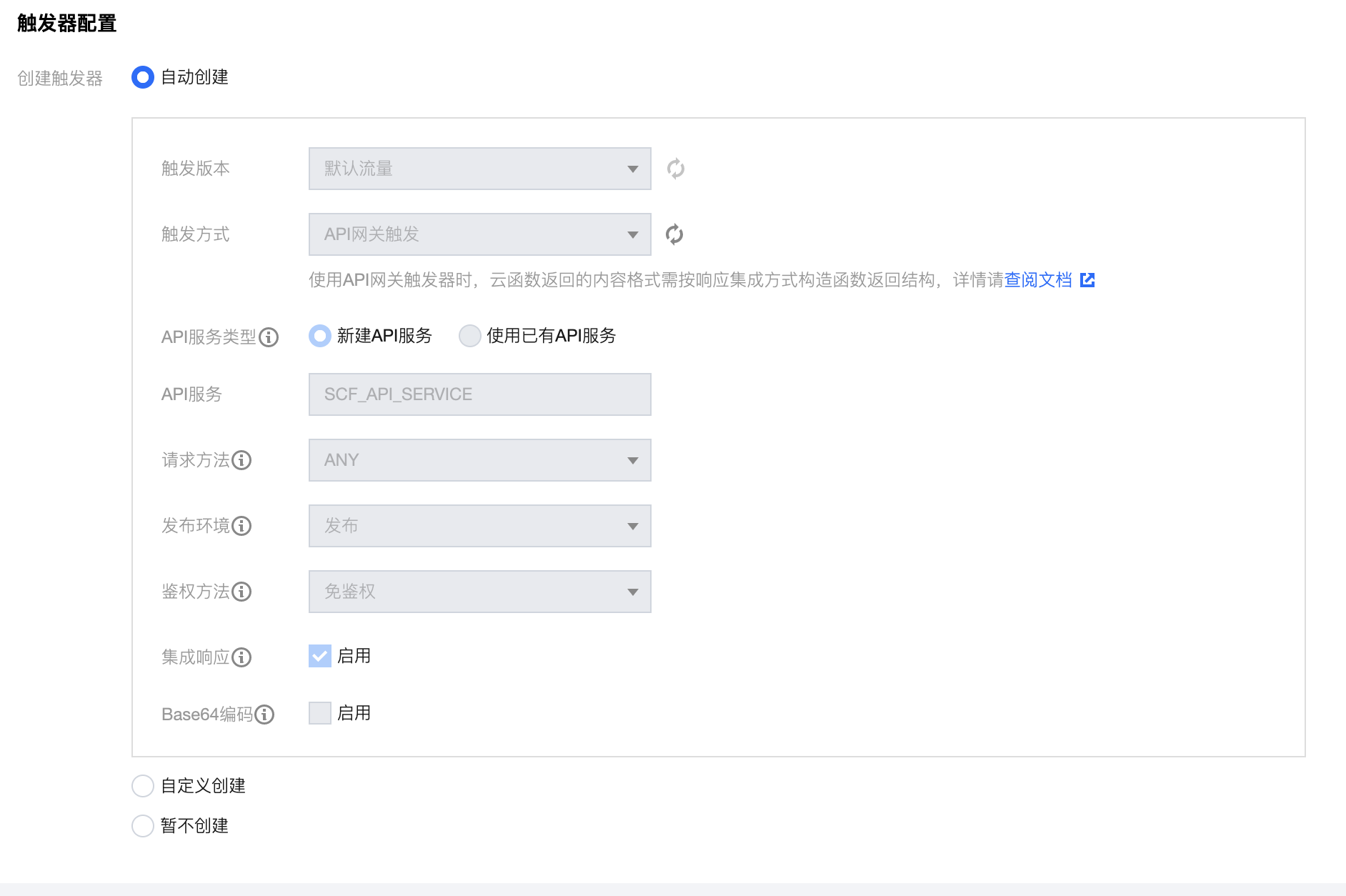Click the SCF_API_SERVICE input field
Viewport: 1346px width, 896px height.
click(479, 394)
